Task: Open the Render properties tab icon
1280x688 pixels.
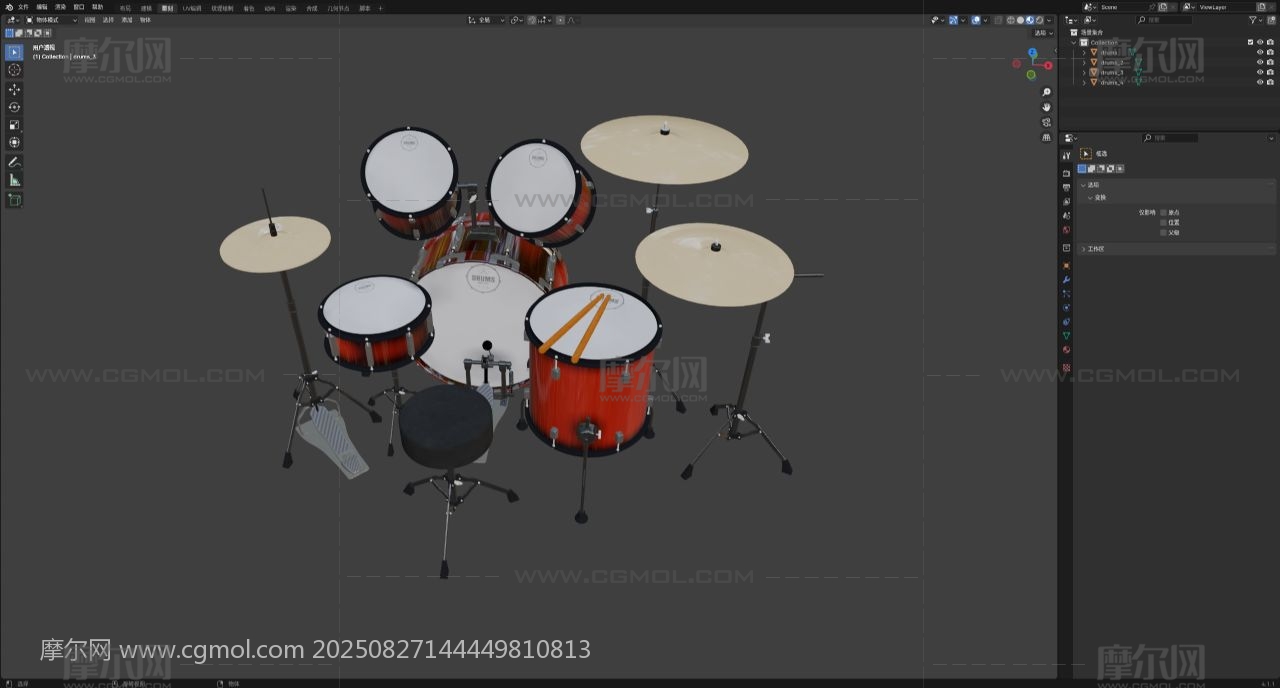Action: pos(1066,174)
